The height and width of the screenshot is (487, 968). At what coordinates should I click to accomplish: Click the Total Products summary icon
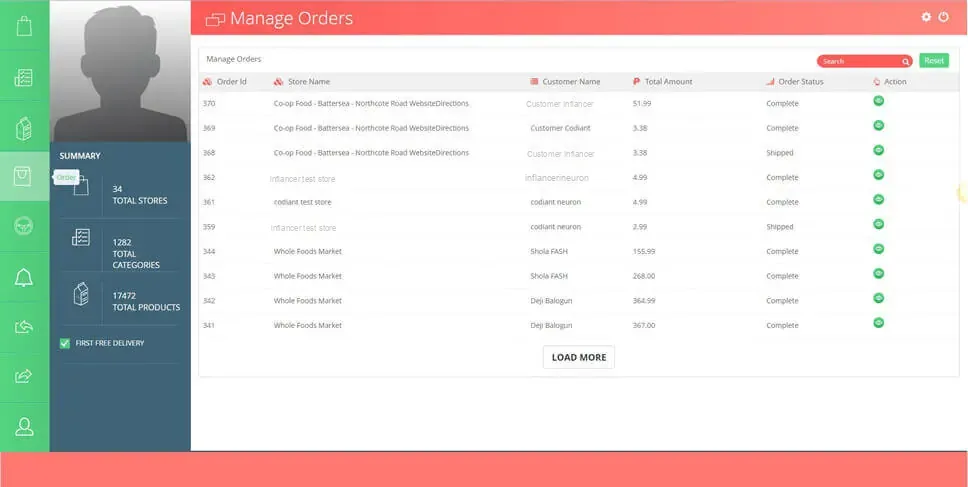81,293
